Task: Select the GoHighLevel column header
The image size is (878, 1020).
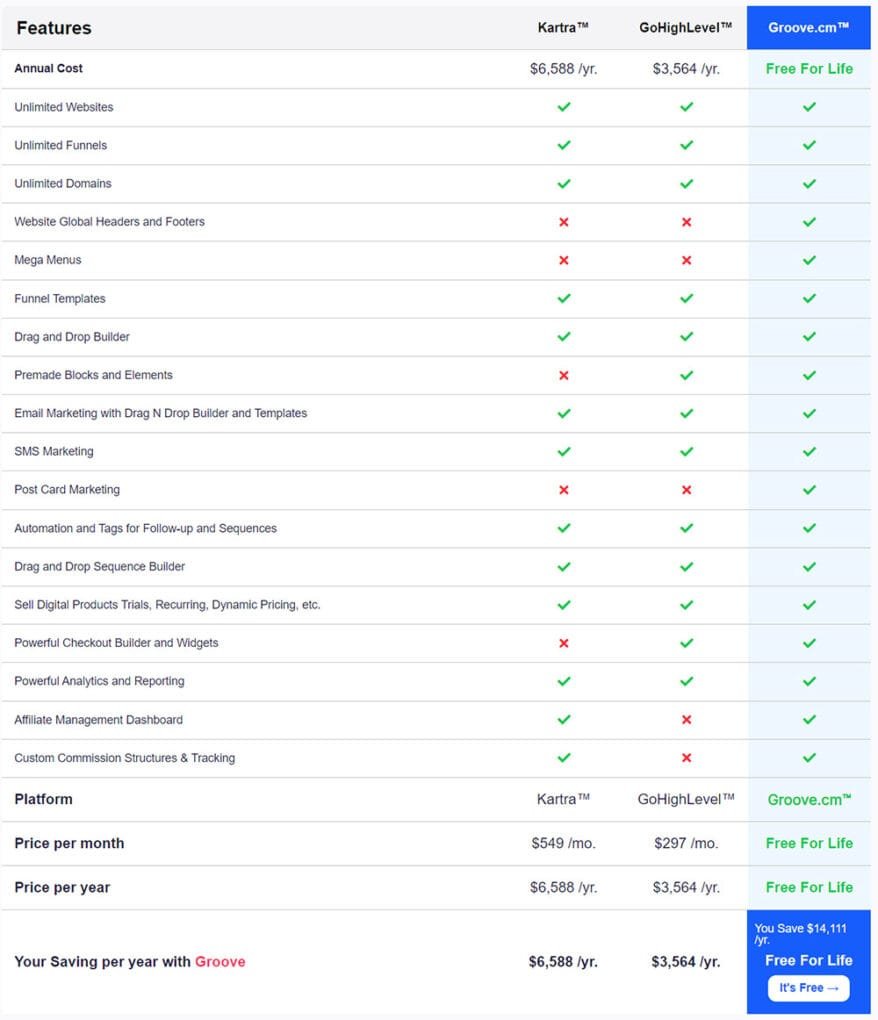Action: pos(686,28)
